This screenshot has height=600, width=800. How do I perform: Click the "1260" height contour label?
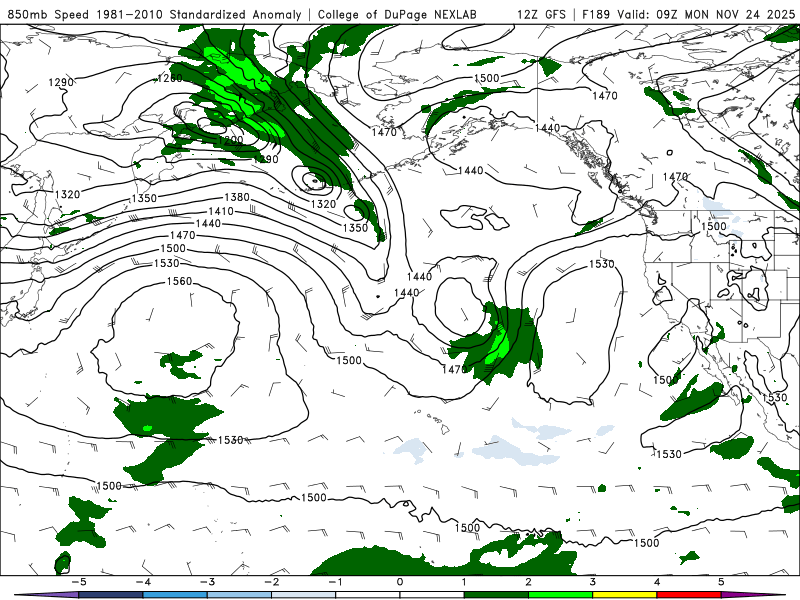(169, 78)
